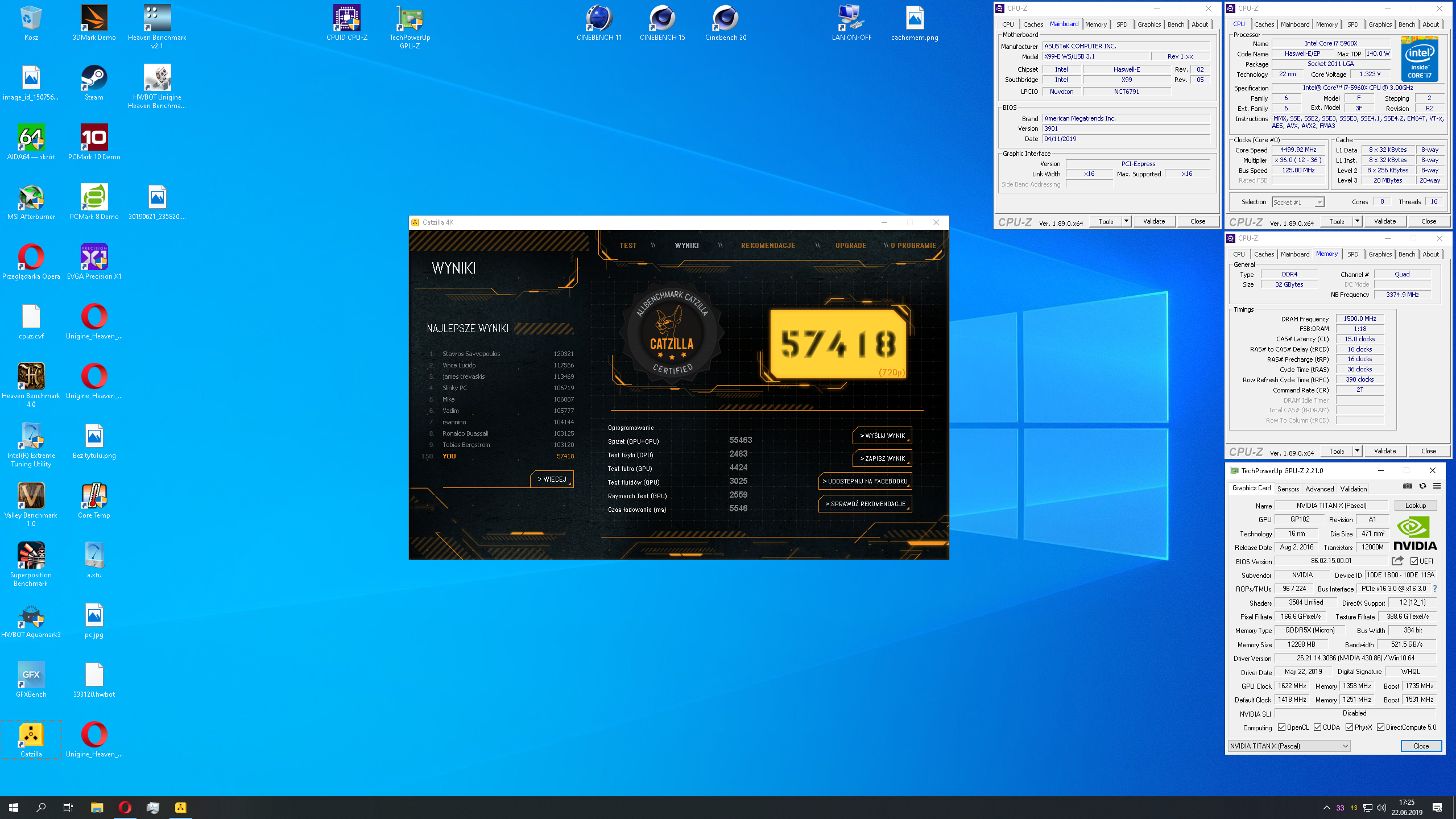Click the 57418 score display

click(x=838, y=344)
